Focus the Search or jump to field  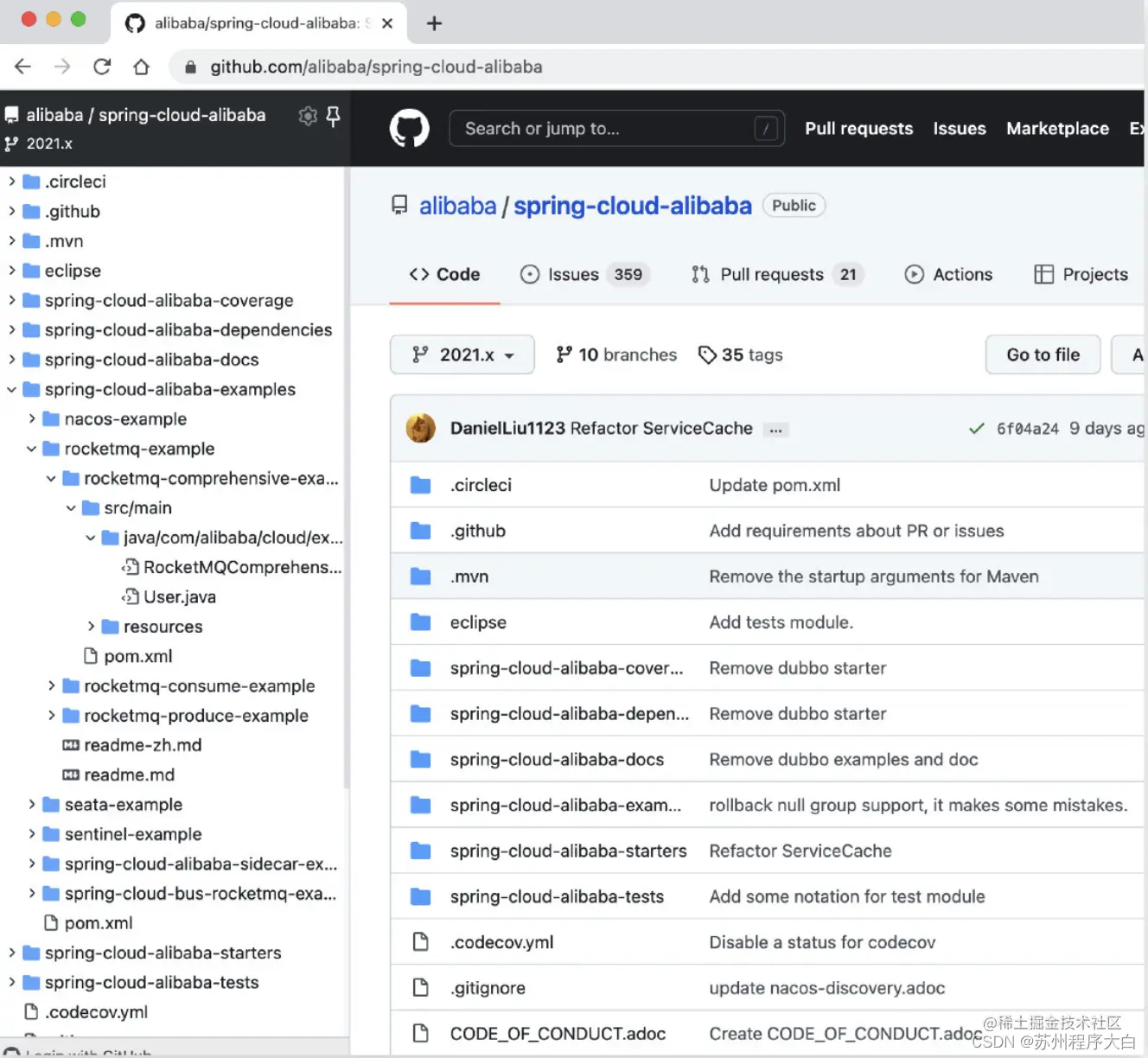(616, 129)
